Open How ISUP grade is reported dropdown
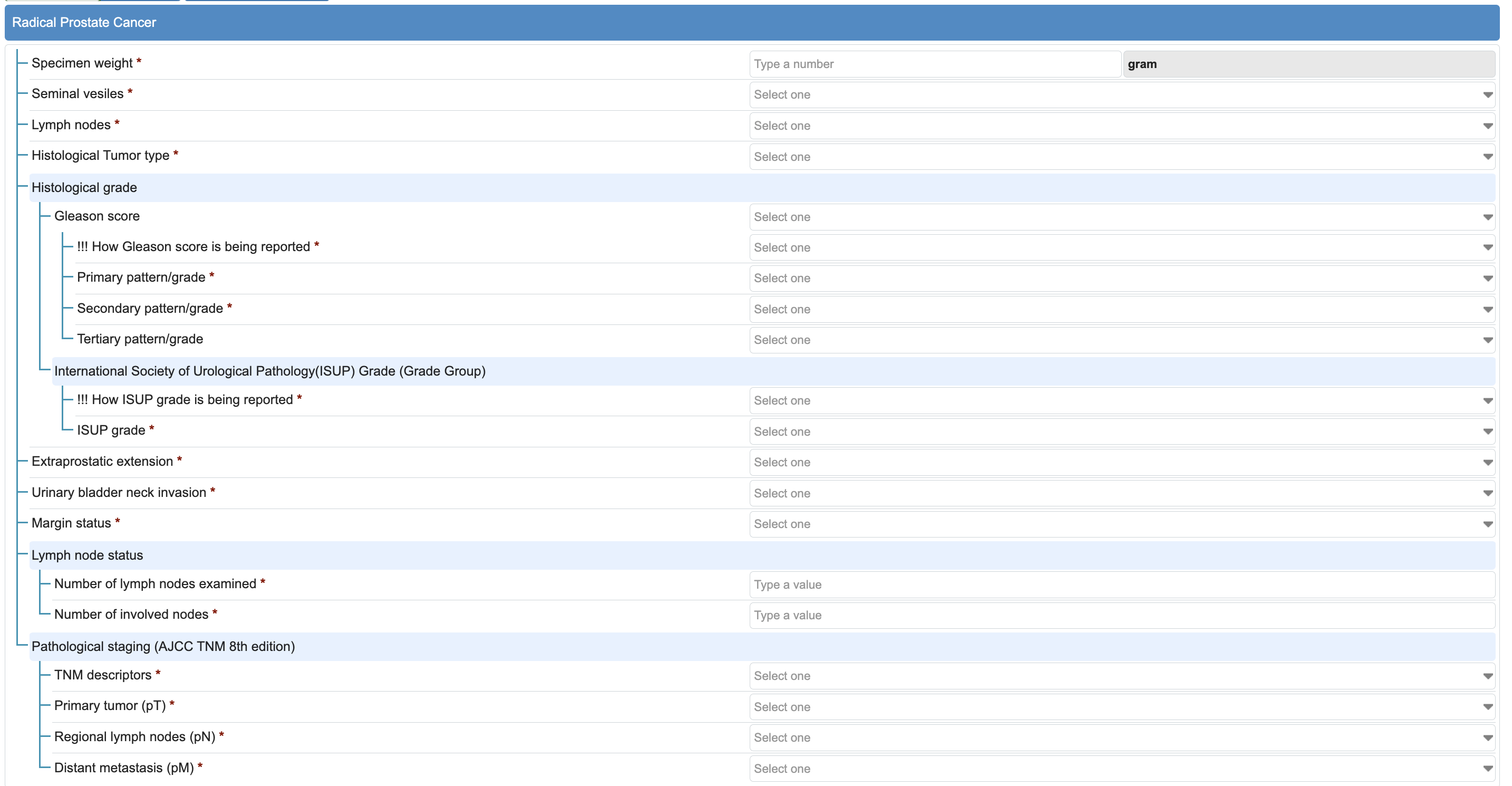 click(1121, 400)
